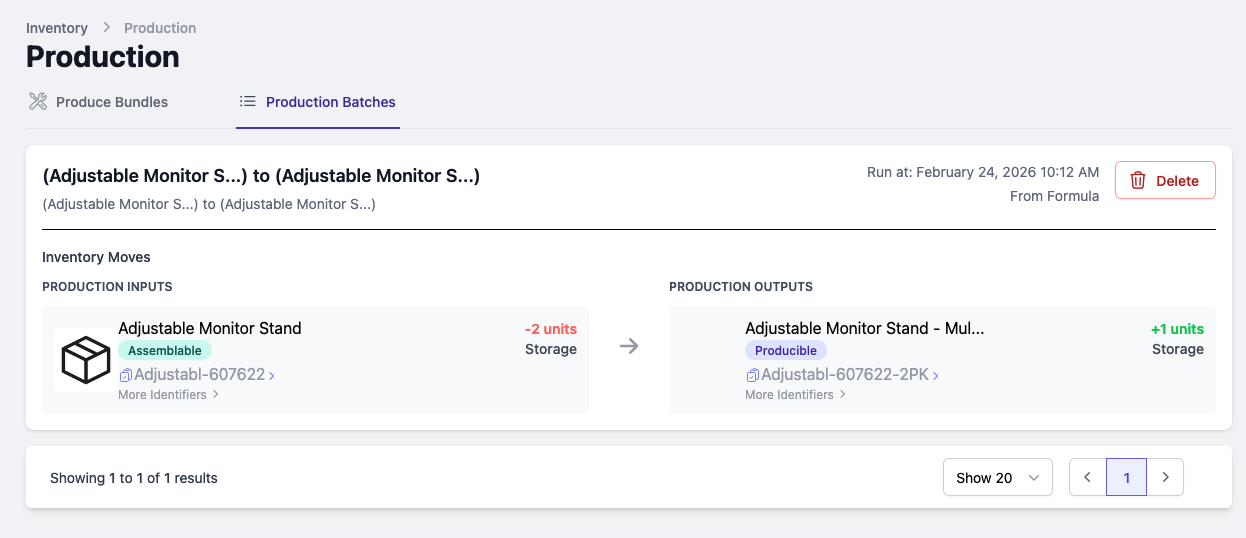Copy the Adjustabl-607622 SKU icon
This screenshot has height=538, width=1246.
126,376
